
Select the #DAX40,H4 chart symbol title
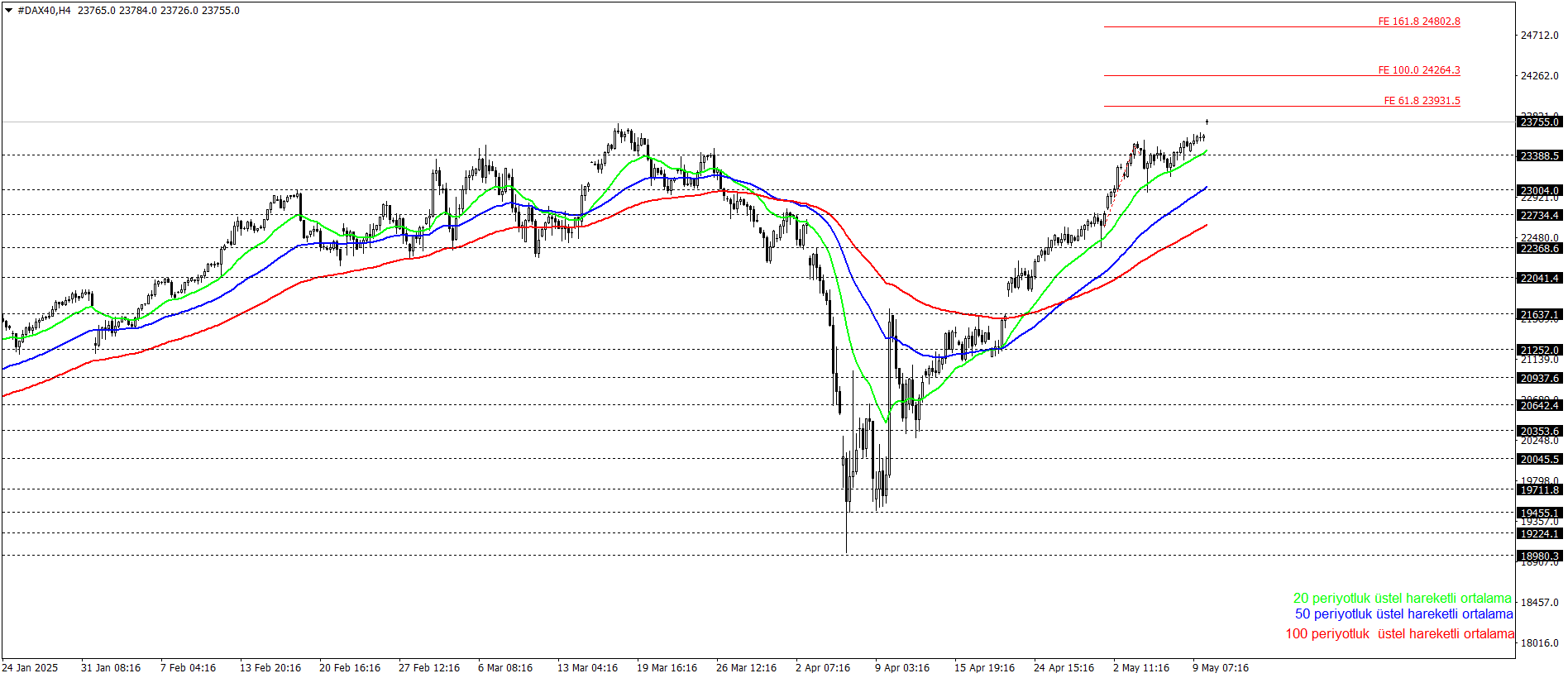(45, 11)
